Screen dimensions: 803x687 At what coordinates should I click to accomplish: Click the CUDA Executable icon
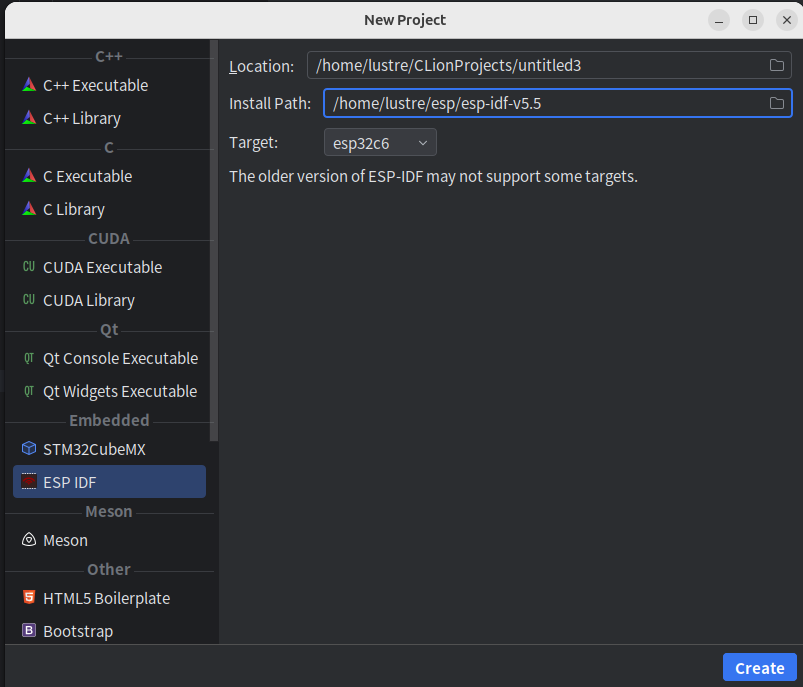coord(29,267)
